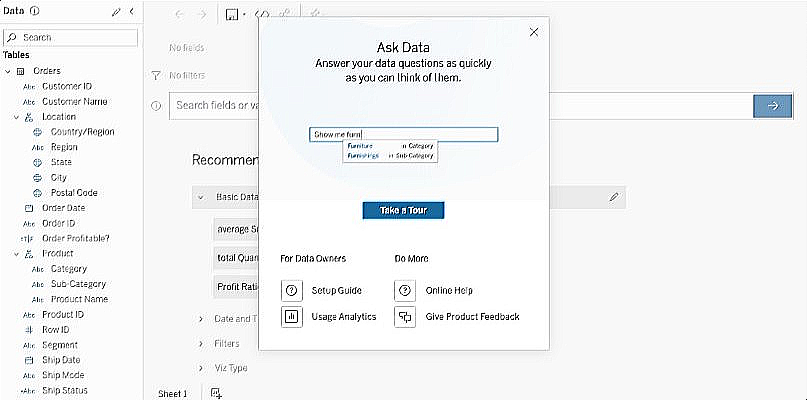This screenshot has height=400, width=807.
Task: Collapse the Data pane with the chevron
Action: [132, 11]
